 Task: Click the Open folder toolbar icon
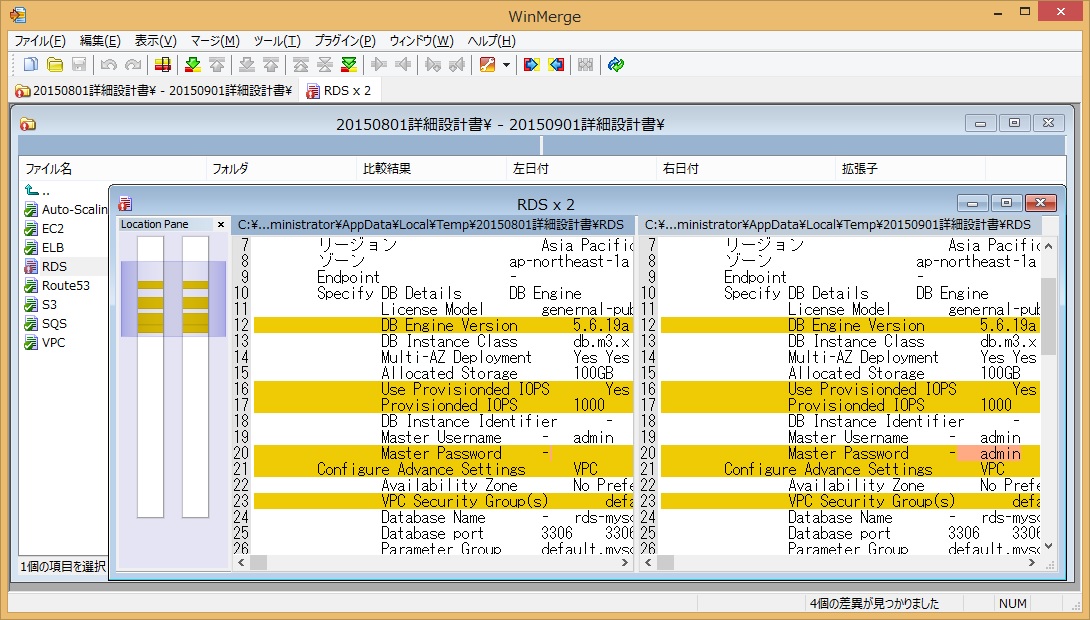[x=55, y=65]
